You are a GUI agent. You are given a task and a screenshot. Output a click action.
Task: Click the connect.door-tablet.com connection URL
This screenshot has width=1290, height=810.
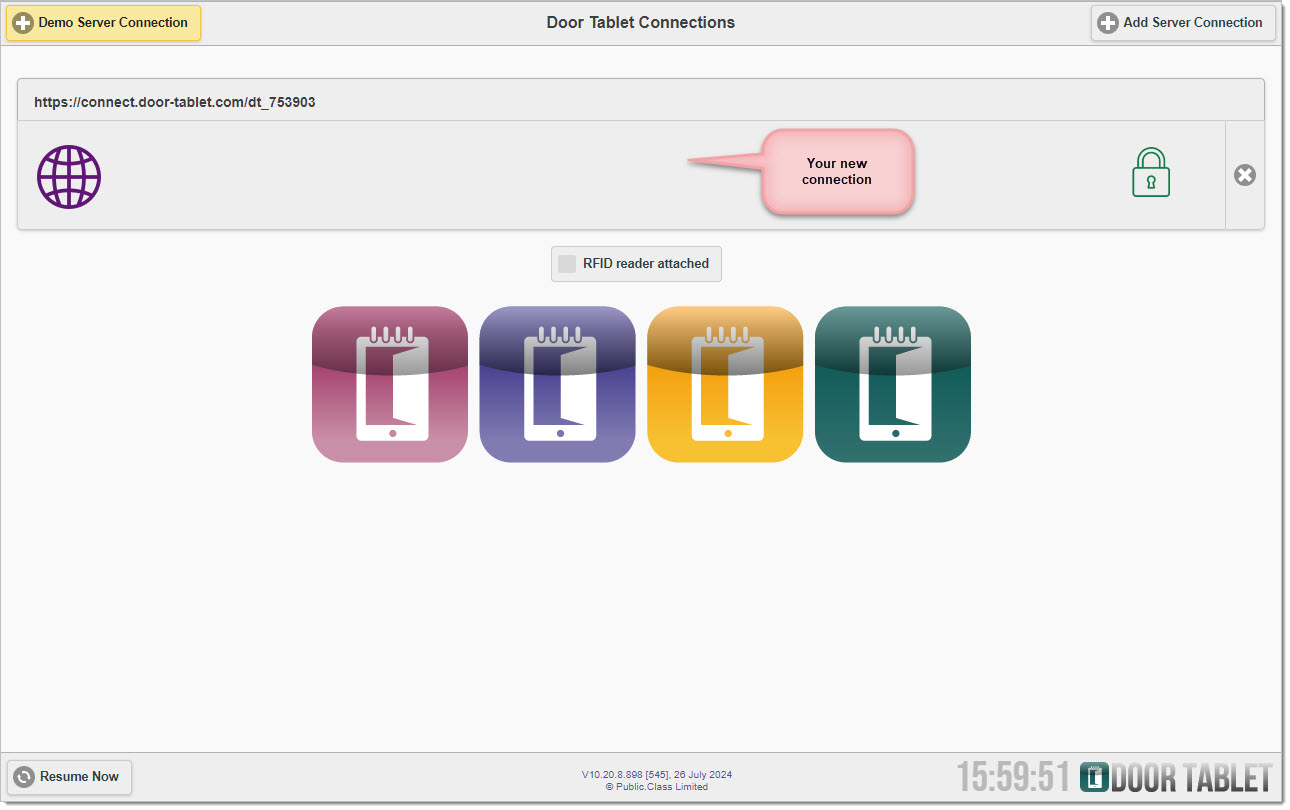click(x=175, y=102)
